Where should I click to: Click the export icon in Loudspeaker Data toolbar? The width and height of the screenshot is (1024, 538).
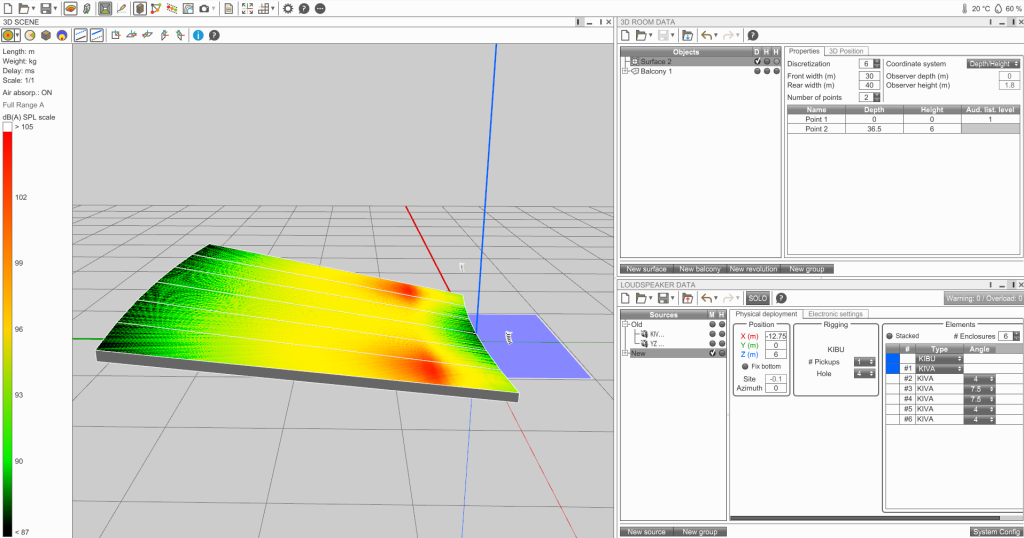[x=687, y=298]
